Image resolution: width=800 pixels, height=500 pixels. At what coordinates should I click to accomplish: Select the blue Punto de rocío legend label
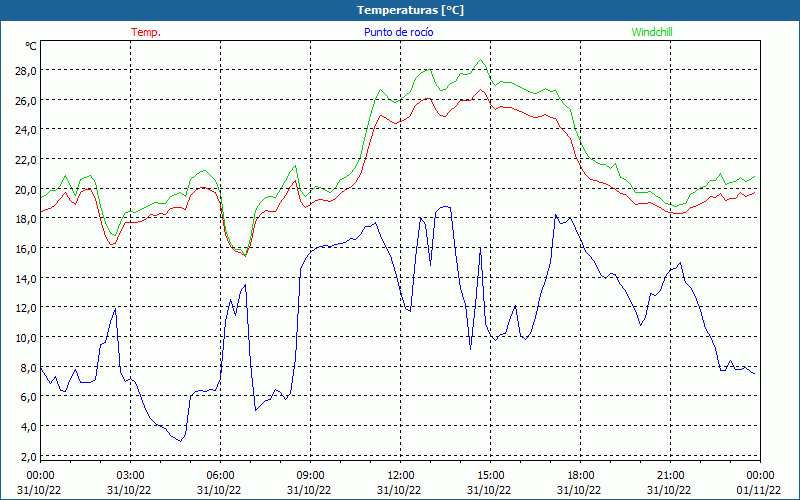click(x=398, y=32)
